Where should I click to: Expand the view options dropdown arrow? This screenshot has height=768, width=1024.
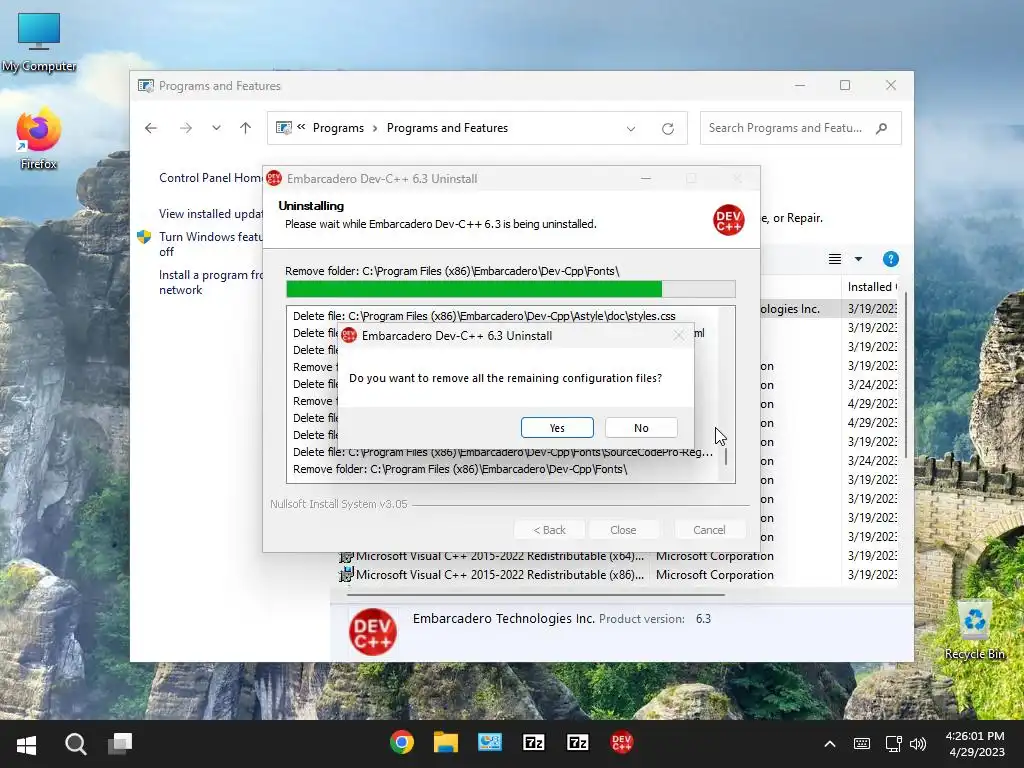pyautogui.click(x=858, y=259)
